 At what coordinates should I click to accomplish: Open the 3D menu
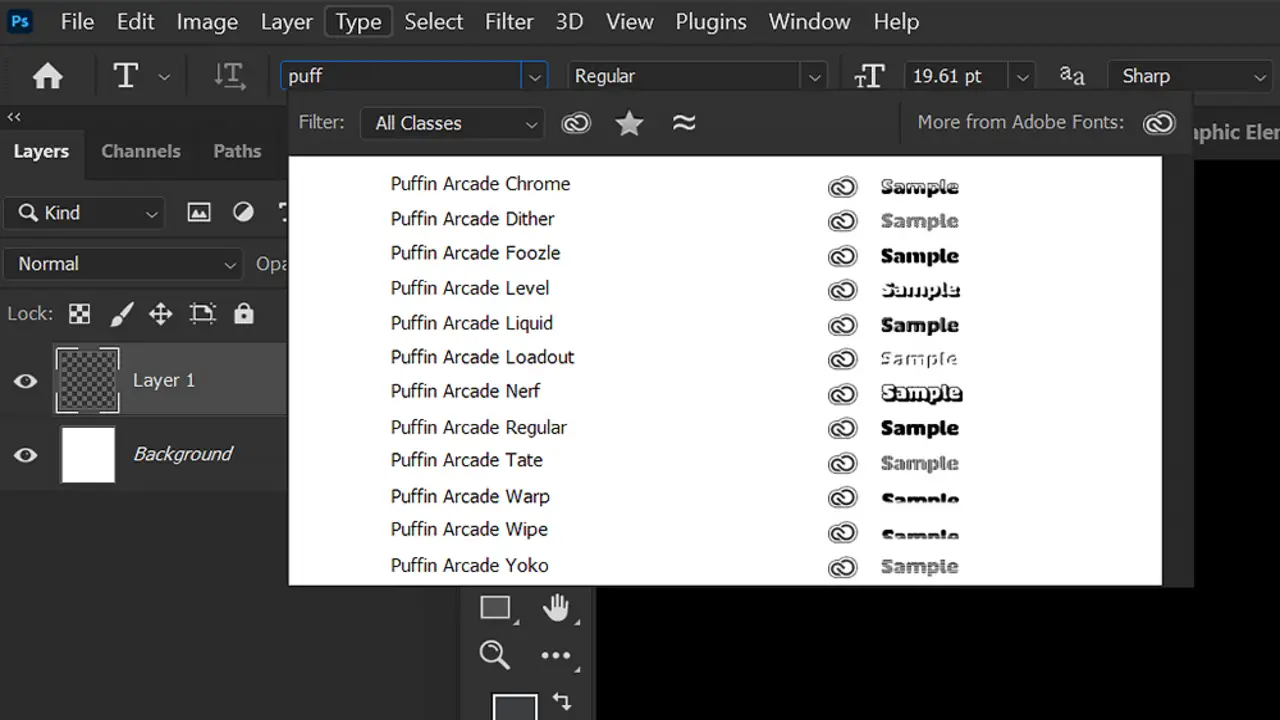[570, 21]
